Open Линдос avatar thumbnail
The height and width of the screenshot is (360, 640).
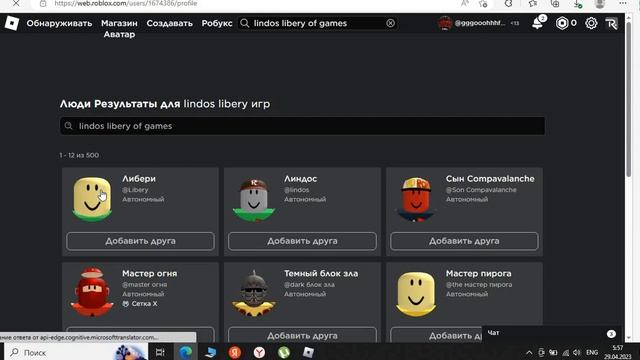pos(254,199)
